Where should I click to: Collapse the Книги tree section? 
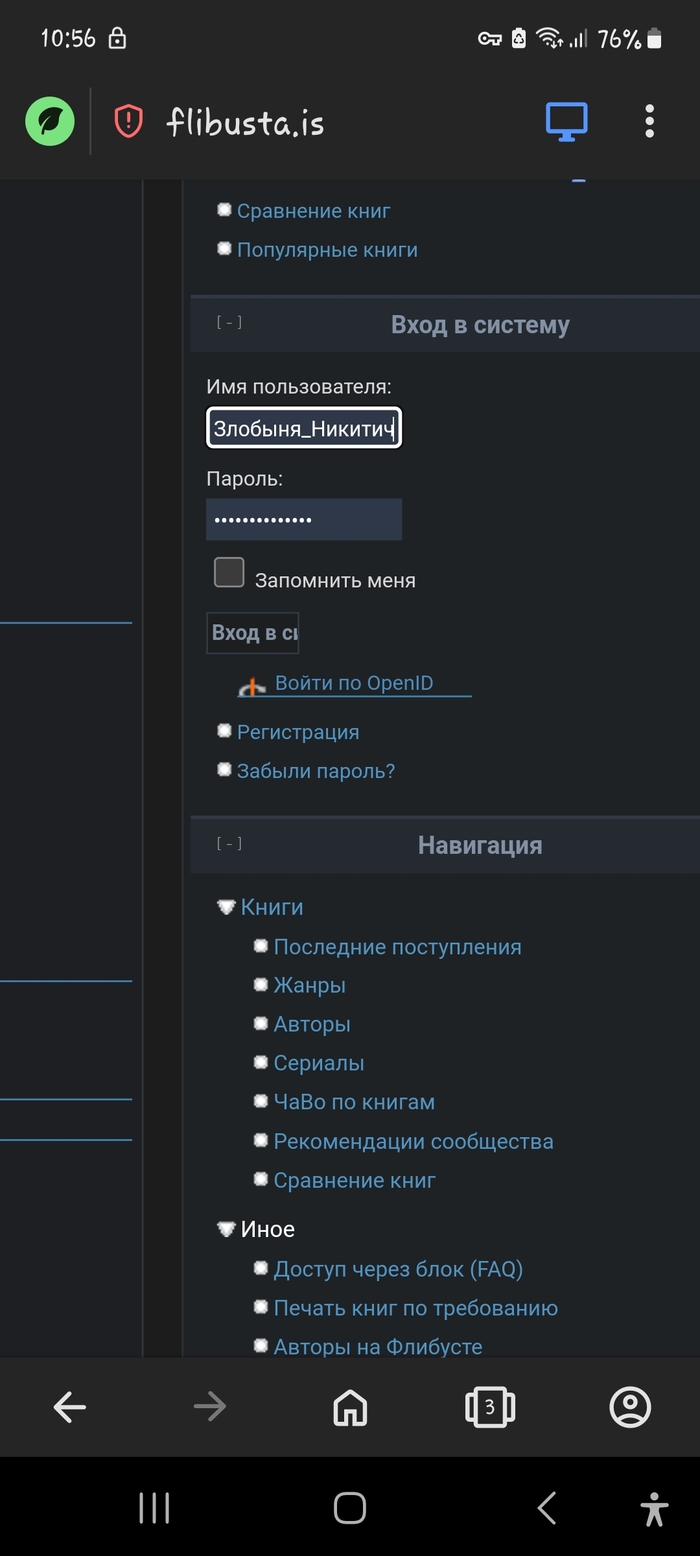(x=226, y=907)
